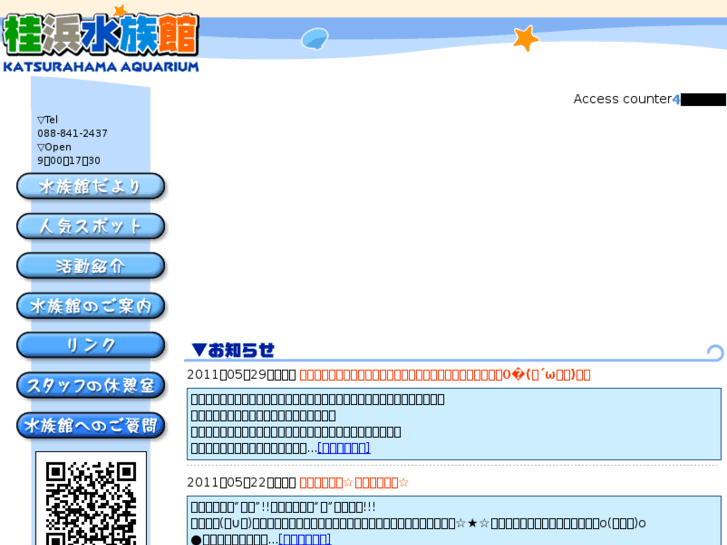
Task: Click the blue jellyfish bubble in the header
Action: click(x=315, y=39)
